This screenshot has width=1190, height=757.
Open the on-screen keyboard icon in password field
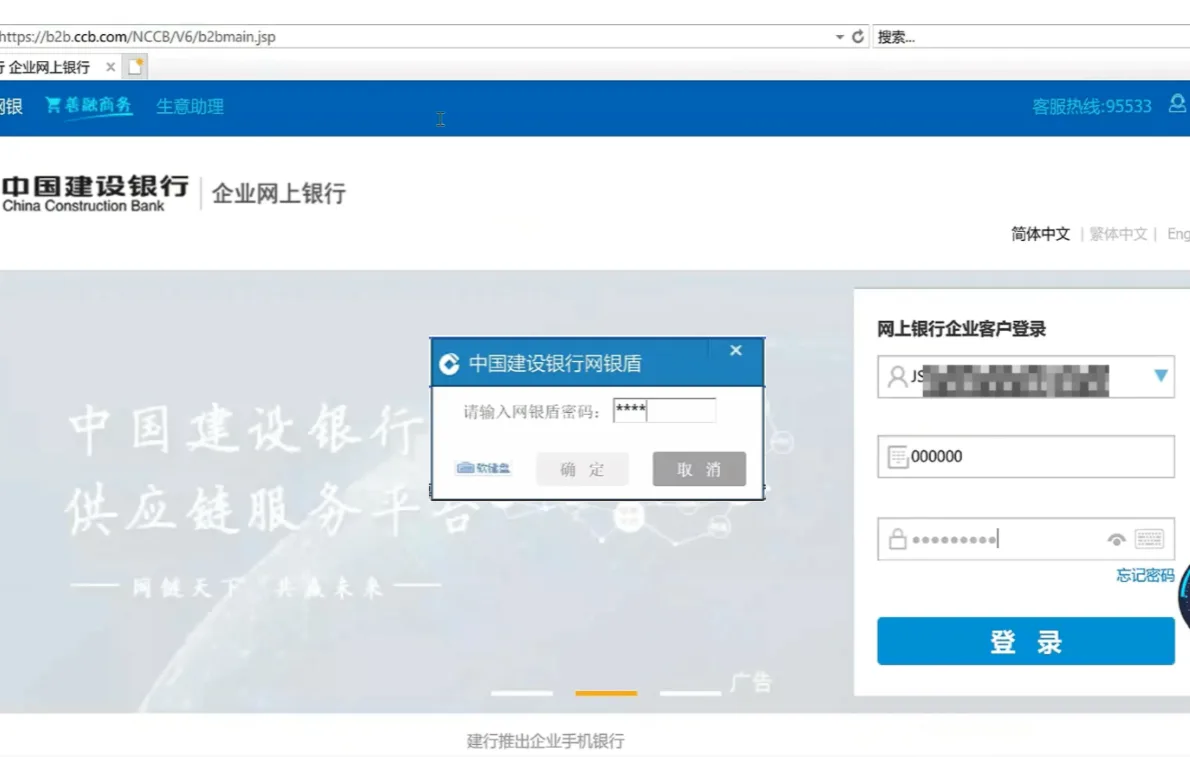click(1149, 539)
